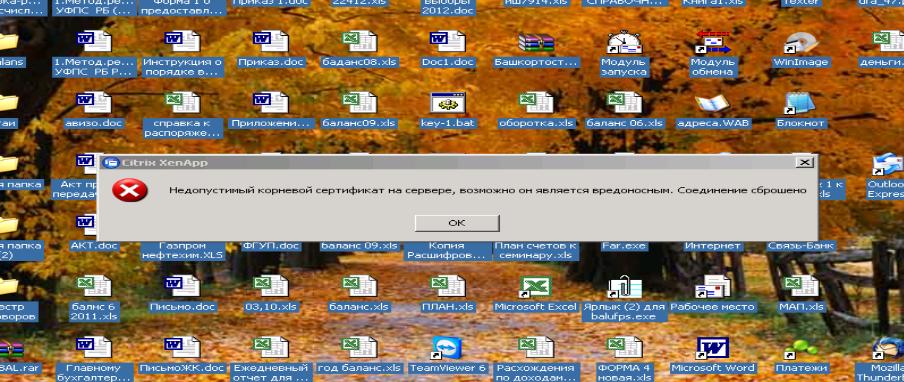904x382 pixels.
Task: Select the Приказ.doc desktop icon
Action: (270, 41)
